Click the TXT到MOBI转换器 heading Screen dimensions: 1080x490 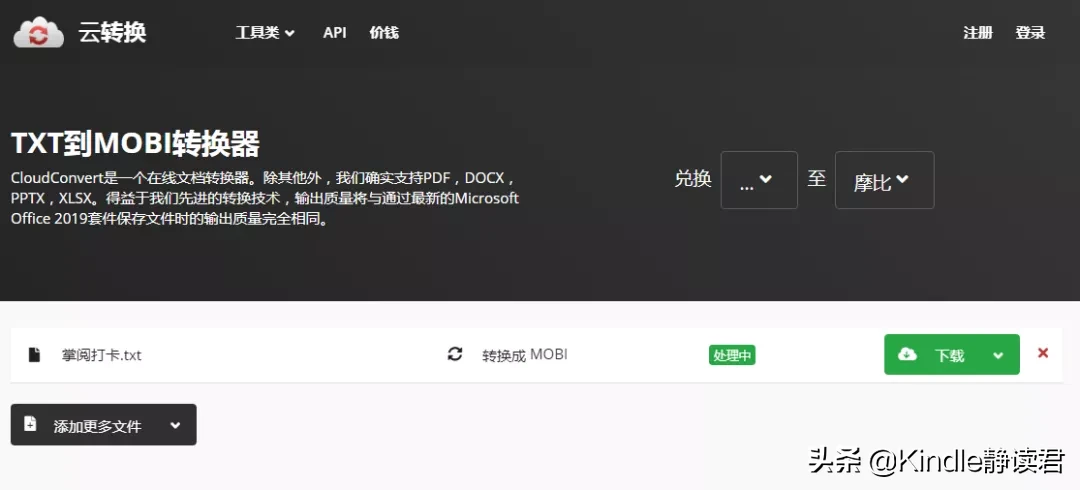pyautogui.click(x=136, y=143)
